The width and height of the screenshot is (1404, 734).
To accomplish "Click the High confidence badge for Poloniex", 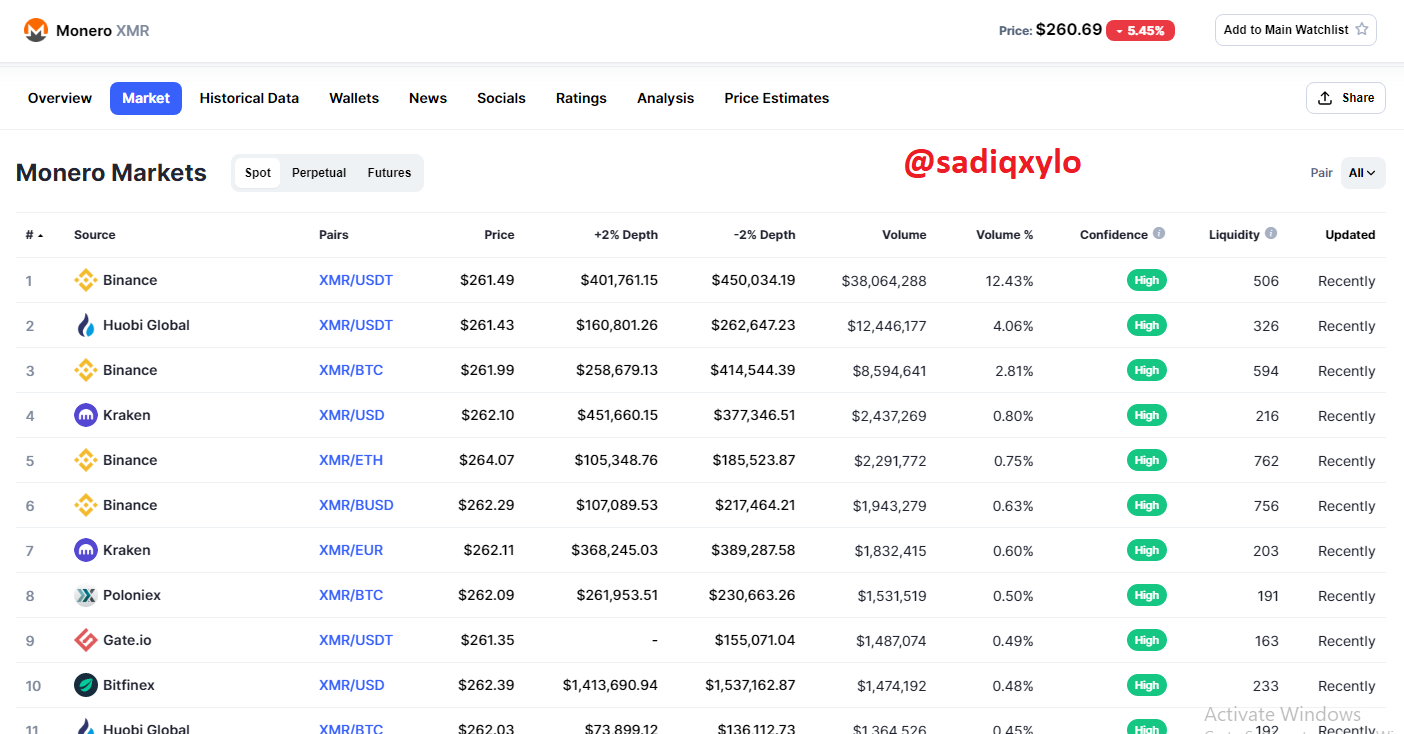I will [1147, 595].
